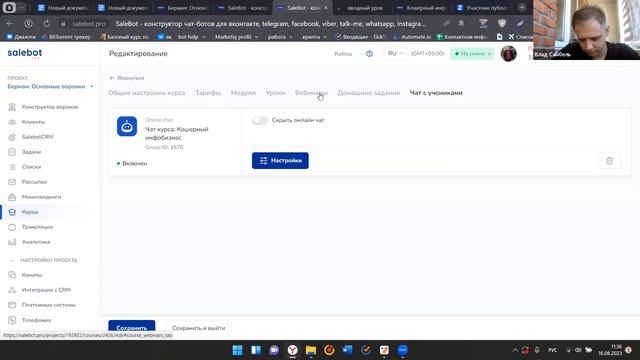640x360 pixels.
Task: Show hidden system tray icons
Action: point(515,350)
